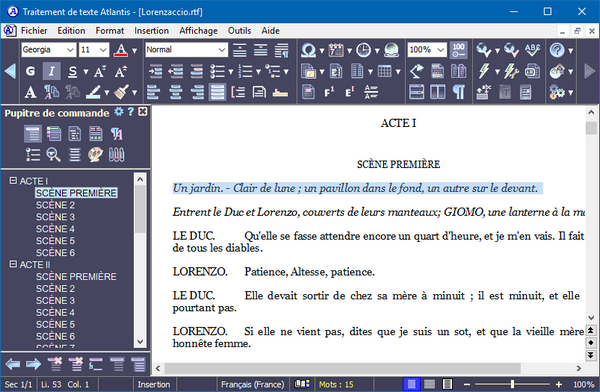Click Français (France) language in status bar
Viewport: 600px width, 392px height.
253,384
